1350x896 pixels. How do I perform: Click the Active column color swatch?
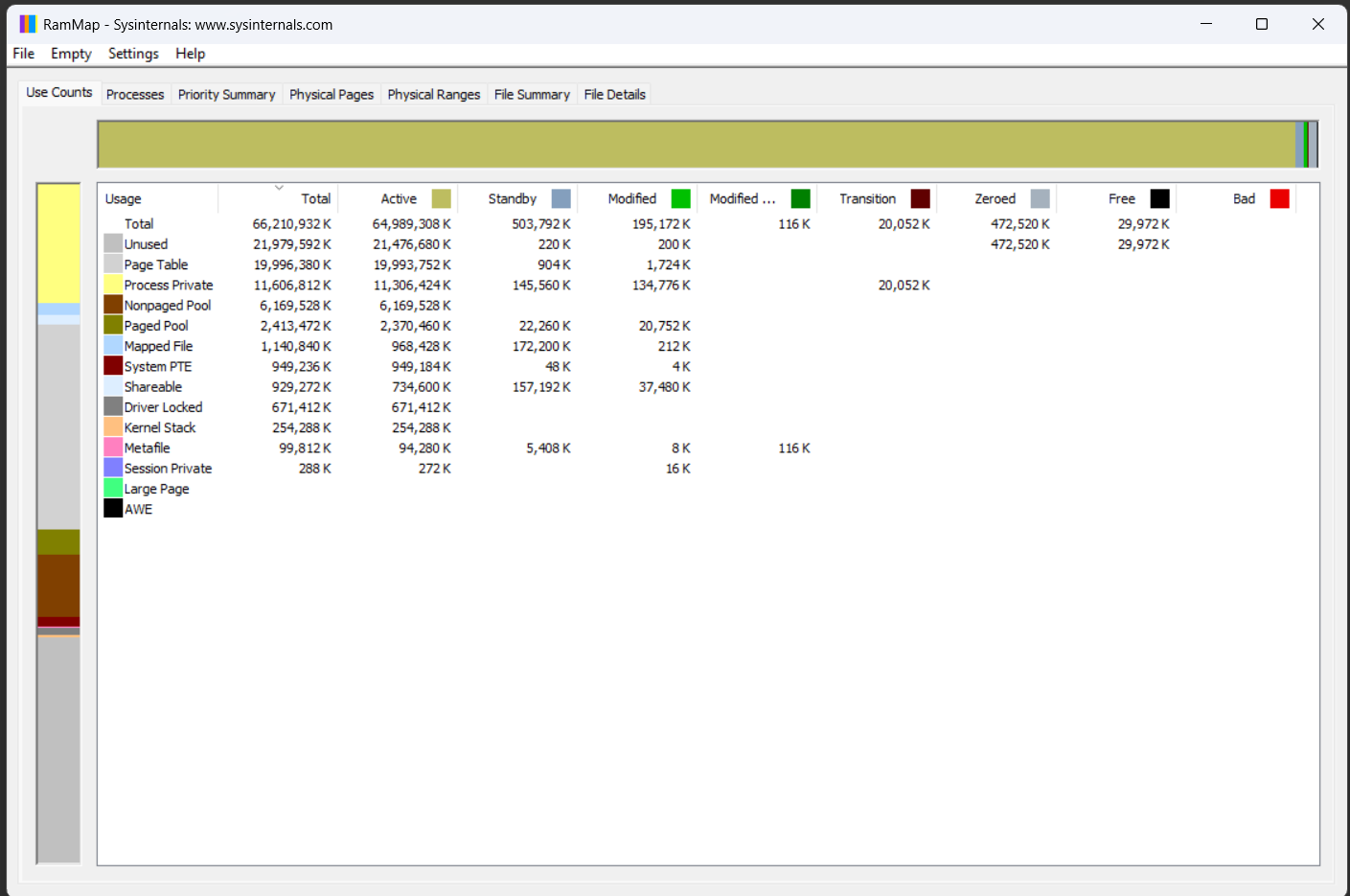(x=441, y=198)
